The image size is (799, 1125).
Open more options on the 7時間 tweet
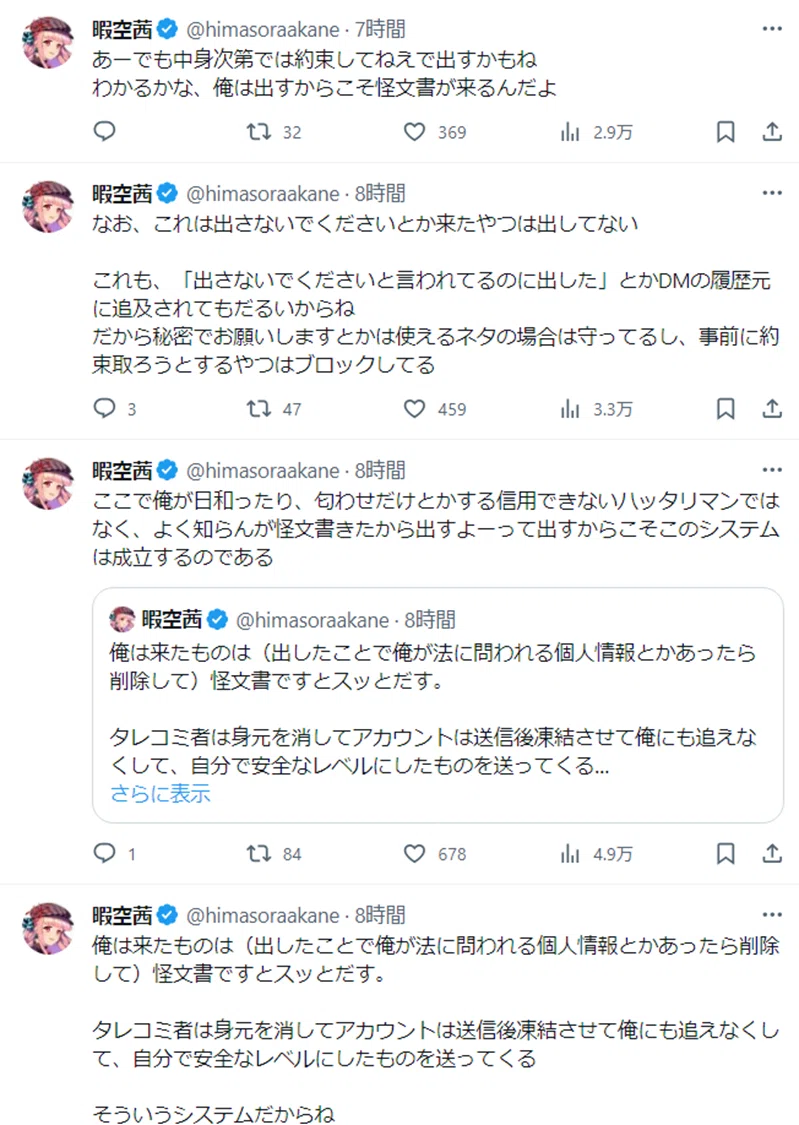(772, 29)
